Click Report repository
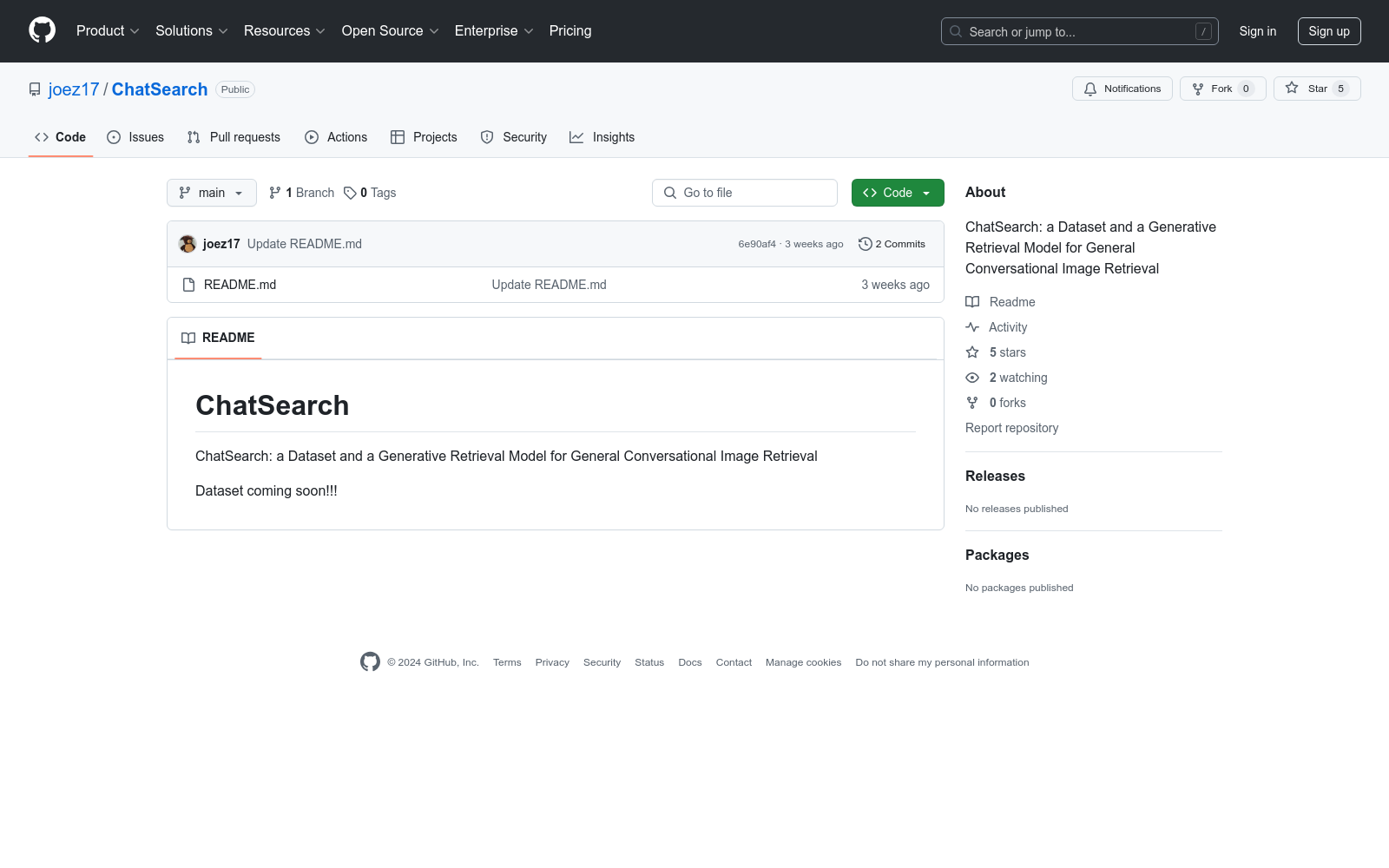 [1011, 428]
